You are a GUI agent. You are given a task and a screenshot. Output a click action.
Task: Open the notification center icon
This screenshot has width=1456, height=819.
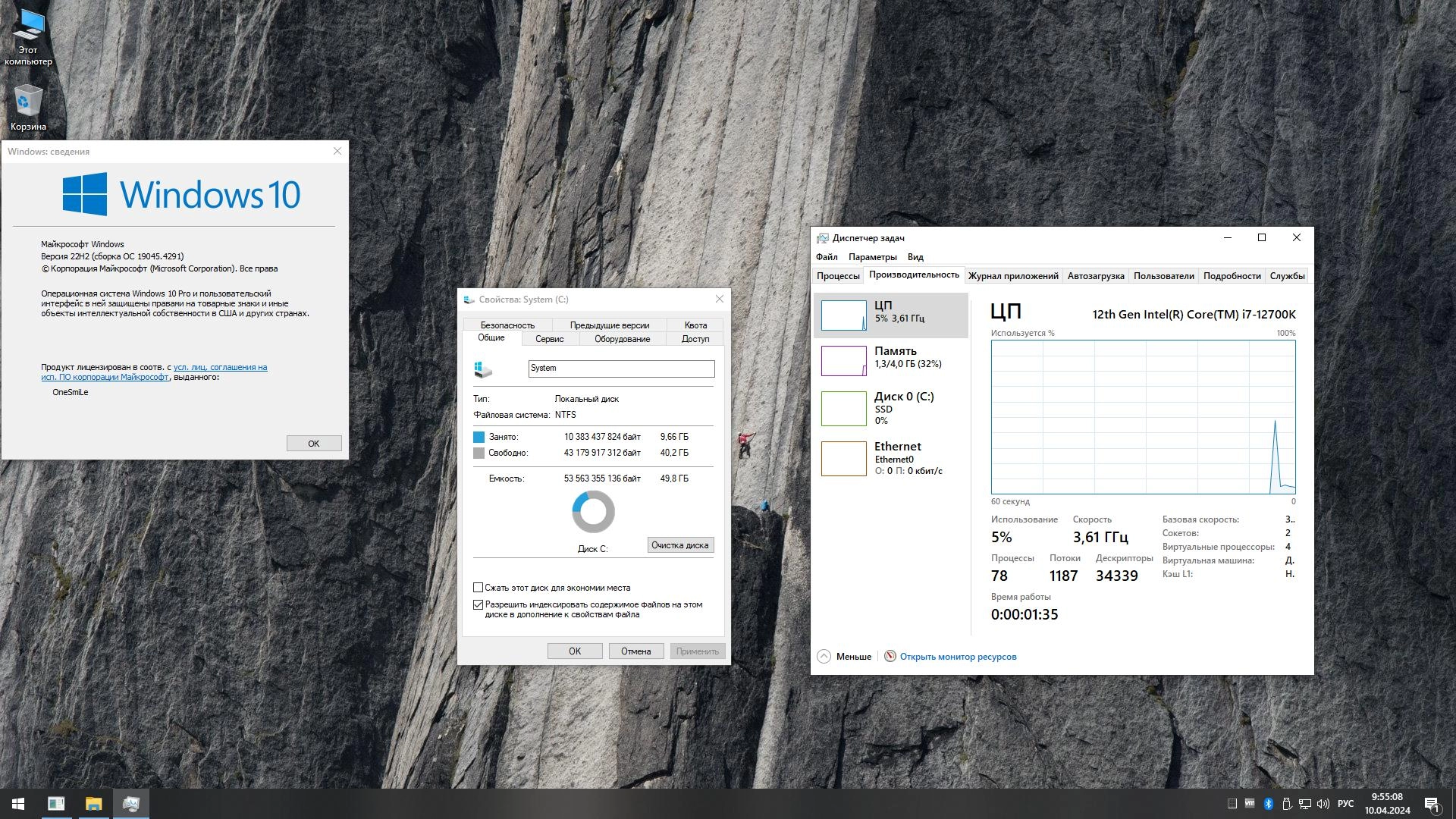click(x=1432, y=804)
